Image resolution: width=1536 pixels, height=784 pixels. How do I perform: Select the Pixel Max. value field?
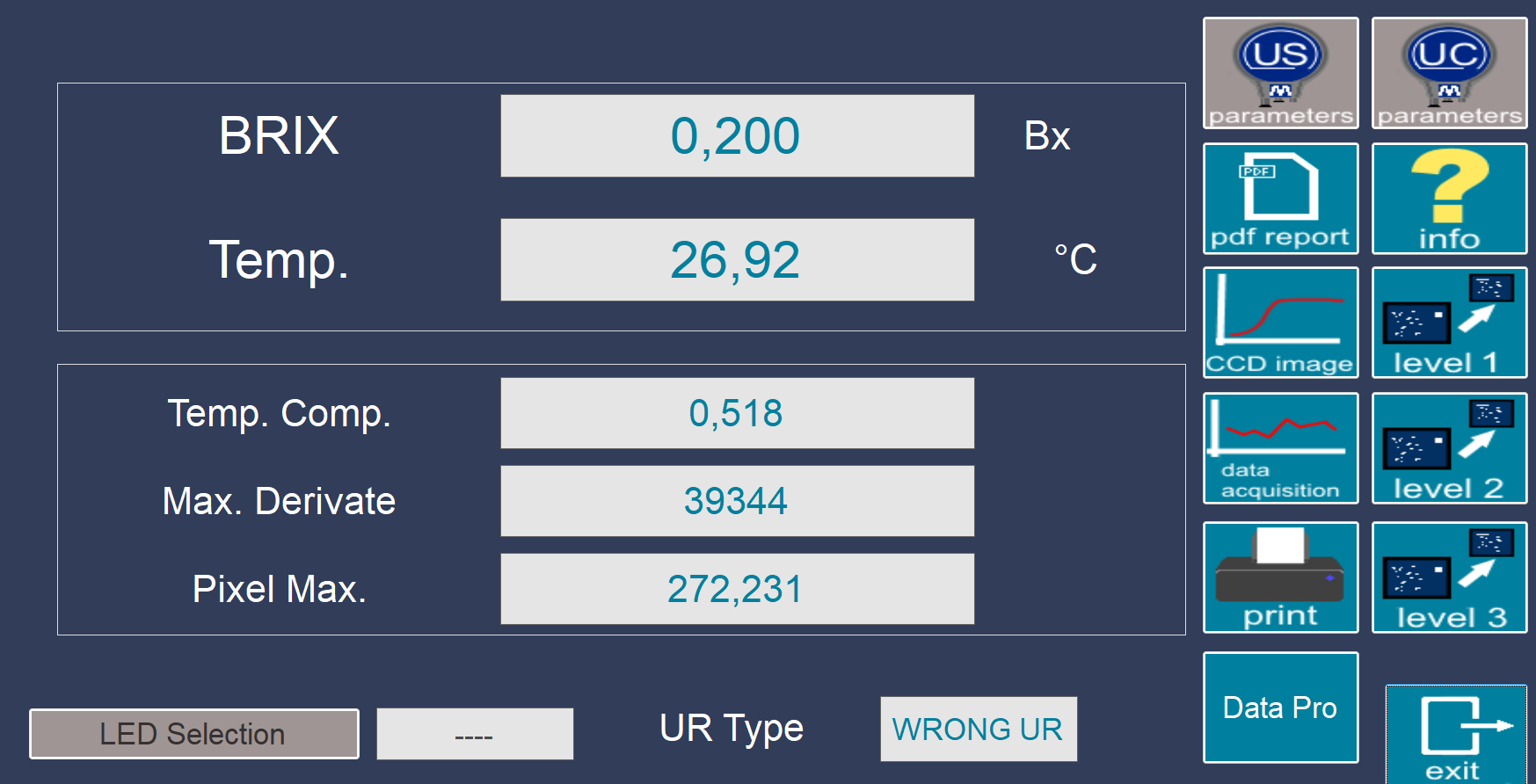point(737,589)
